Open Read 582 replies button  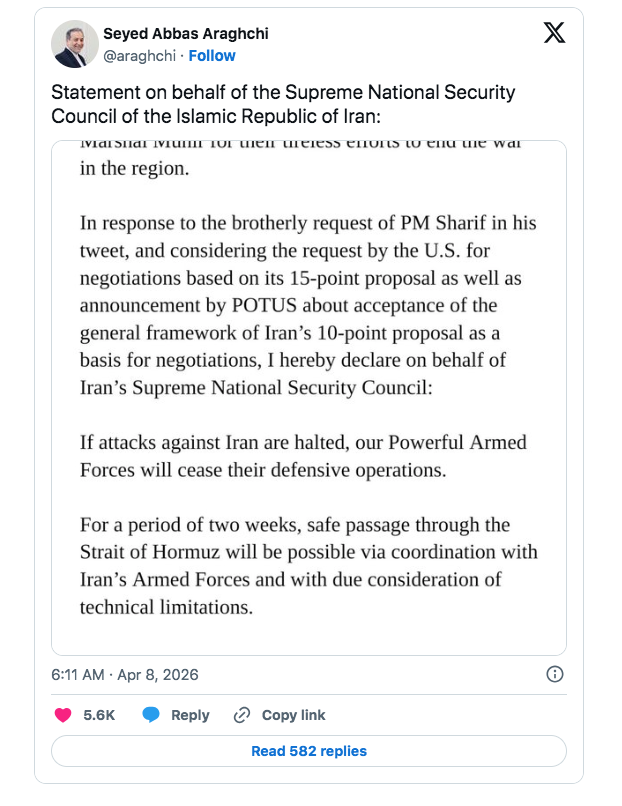(309, 751)
